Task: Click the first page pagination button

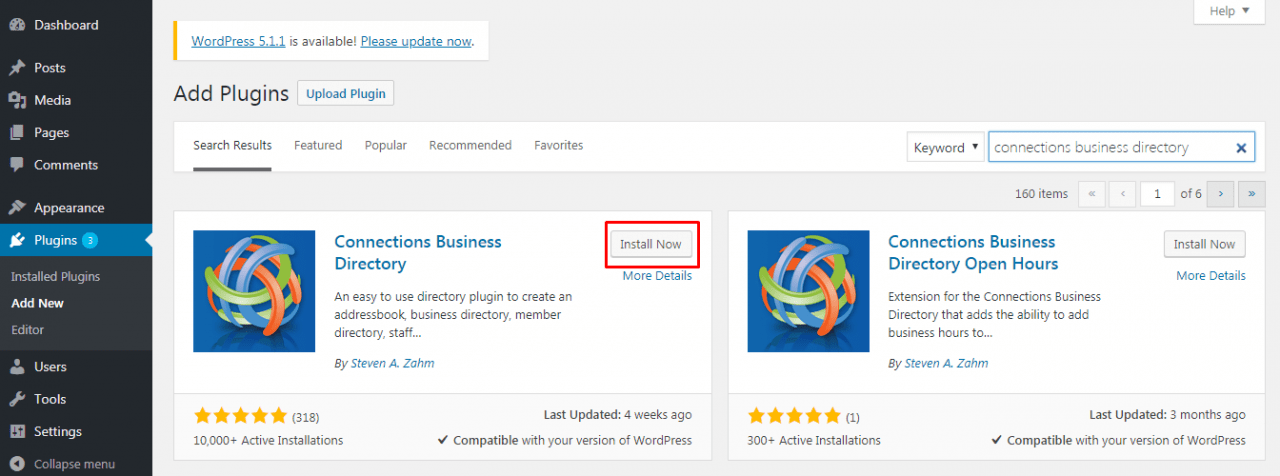Action: [1092, 194]
